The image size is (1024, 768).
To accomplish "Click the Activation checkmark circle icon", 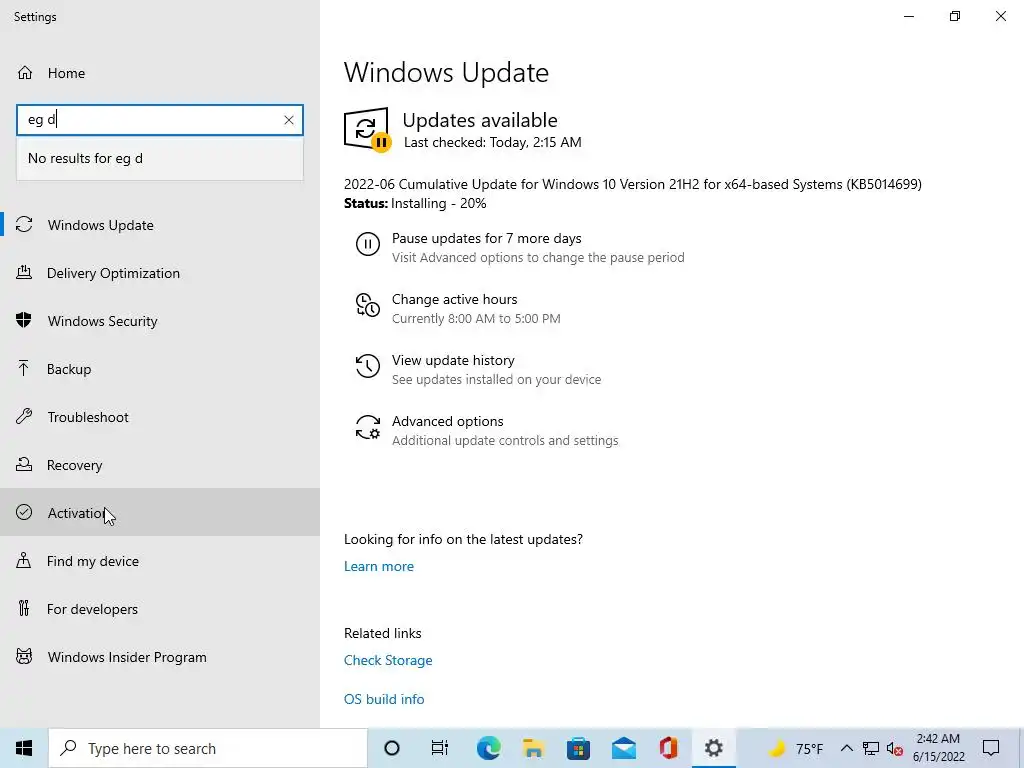I will 24,513.
